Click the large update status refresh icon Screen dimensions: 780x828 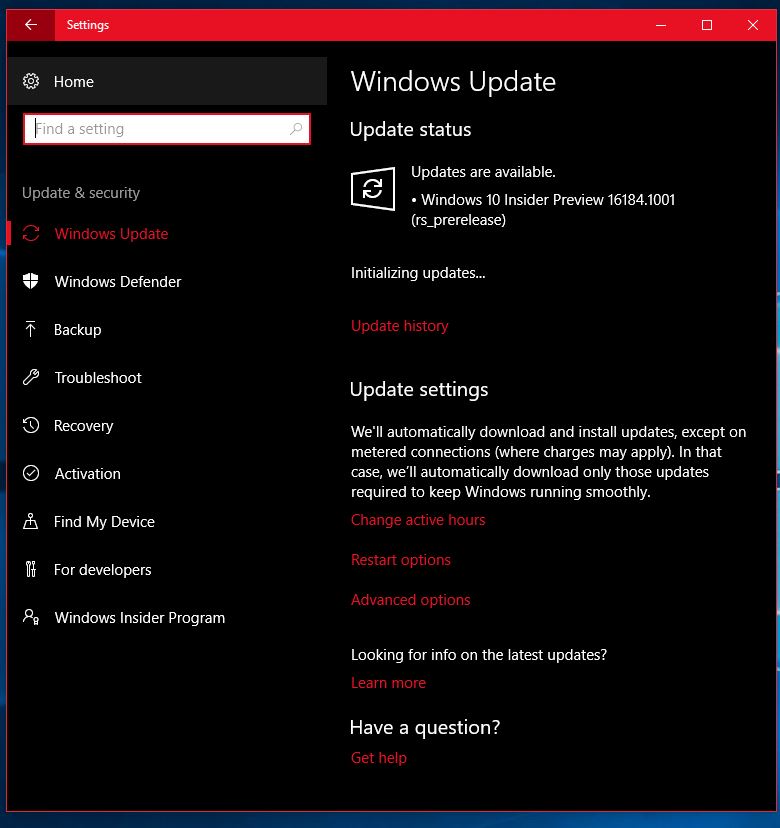[373, 189]
